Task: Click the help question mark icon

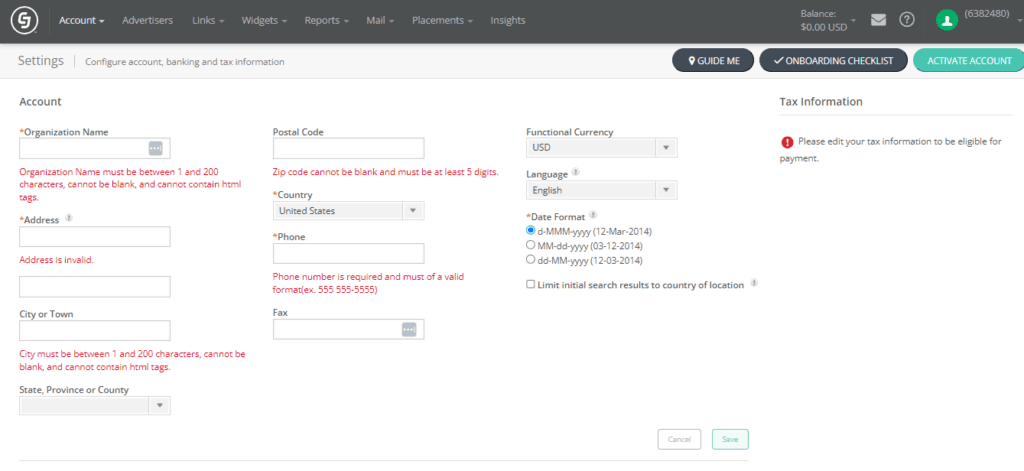Action: click(906, 20)
